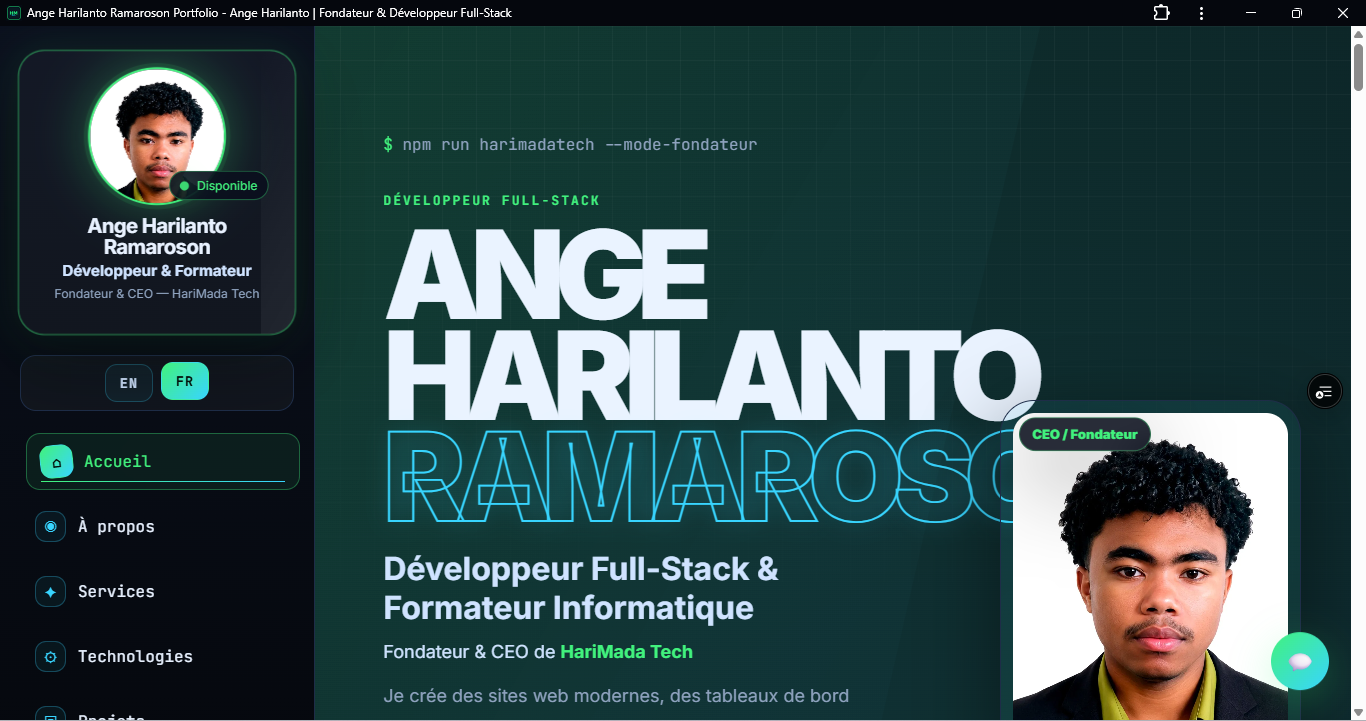Image resolution: width=1366 pixels, height=721 pixels.
Task: Select the FR language button
Action: (x=185, y=381)
